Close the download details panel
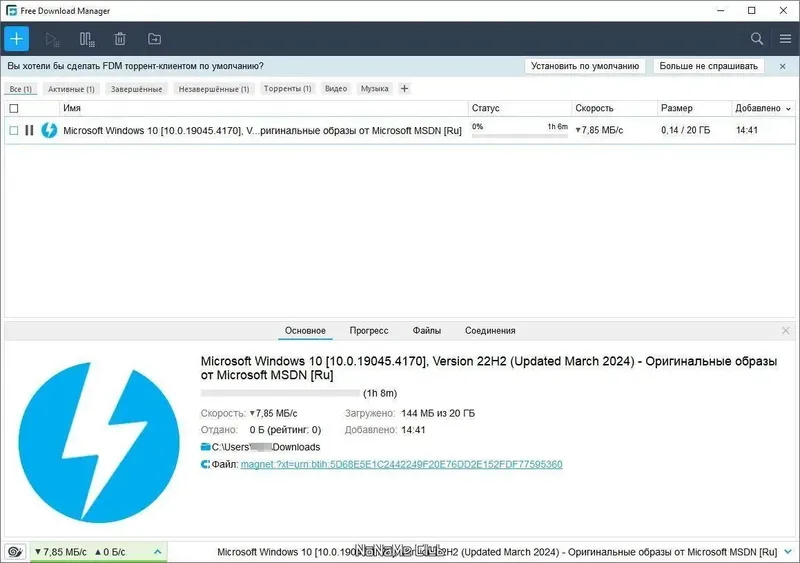 tap(786, 331)
